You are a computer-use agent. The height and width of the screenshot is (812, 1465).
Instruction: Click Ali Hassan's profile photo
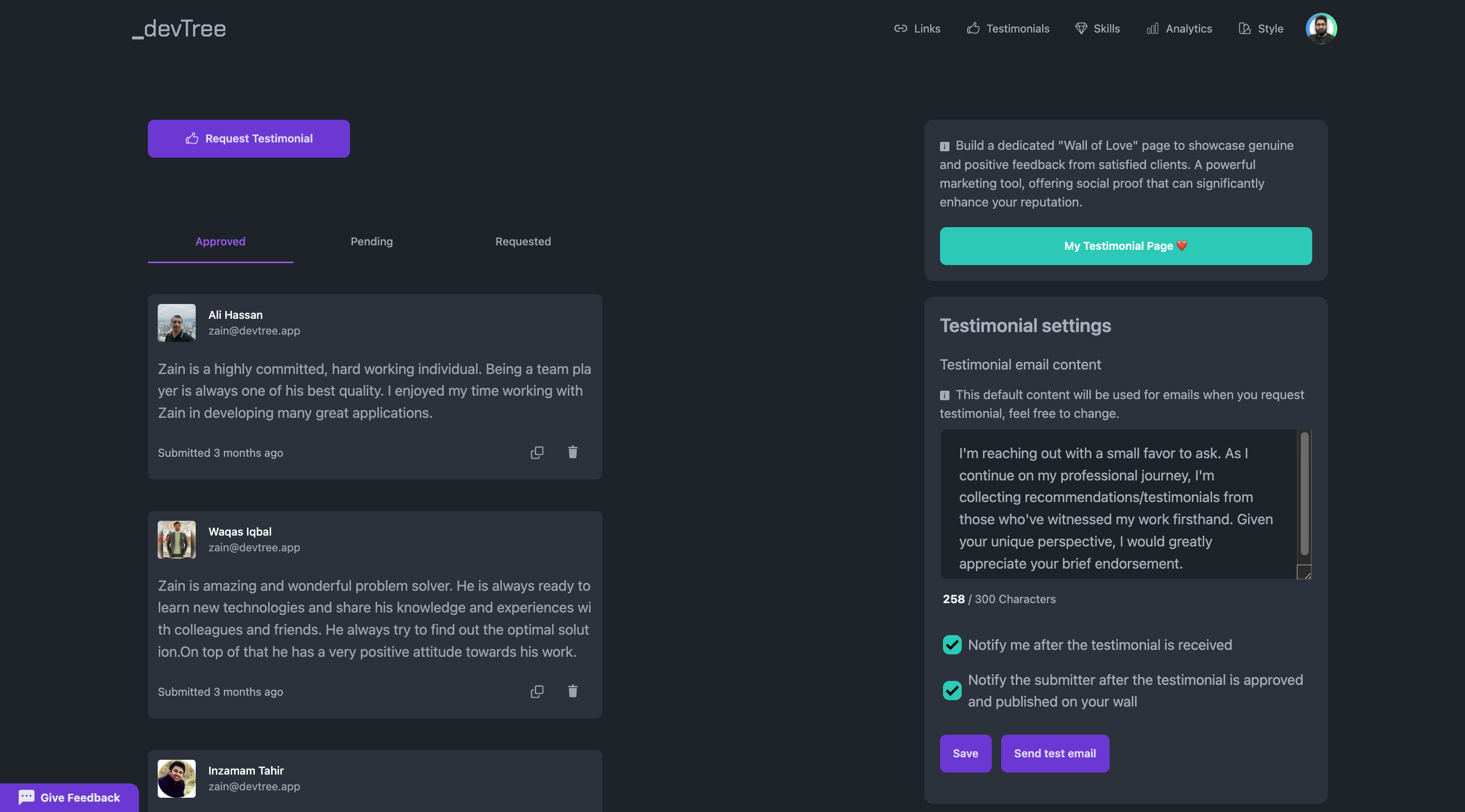(176, 322)
